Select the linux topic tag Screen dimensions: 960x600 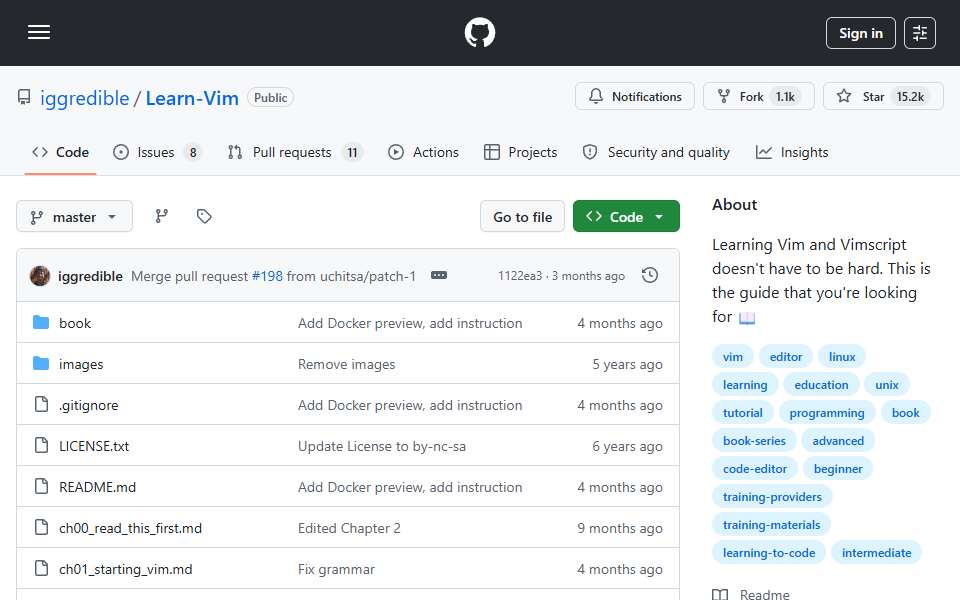842,357
